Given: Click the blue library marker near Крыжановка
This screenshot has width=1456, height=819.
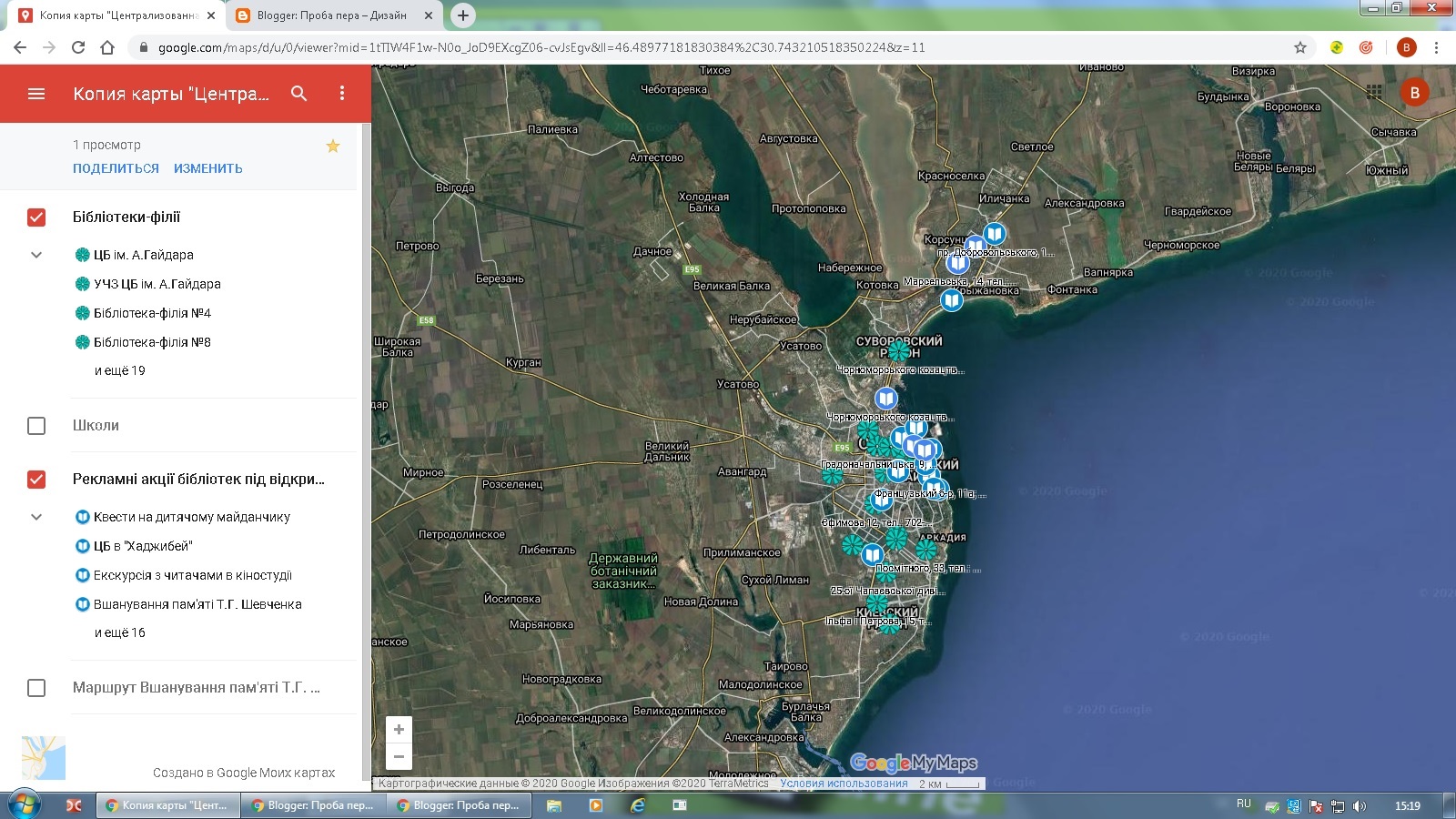Looking at the screenshot, I should point(952,299).
